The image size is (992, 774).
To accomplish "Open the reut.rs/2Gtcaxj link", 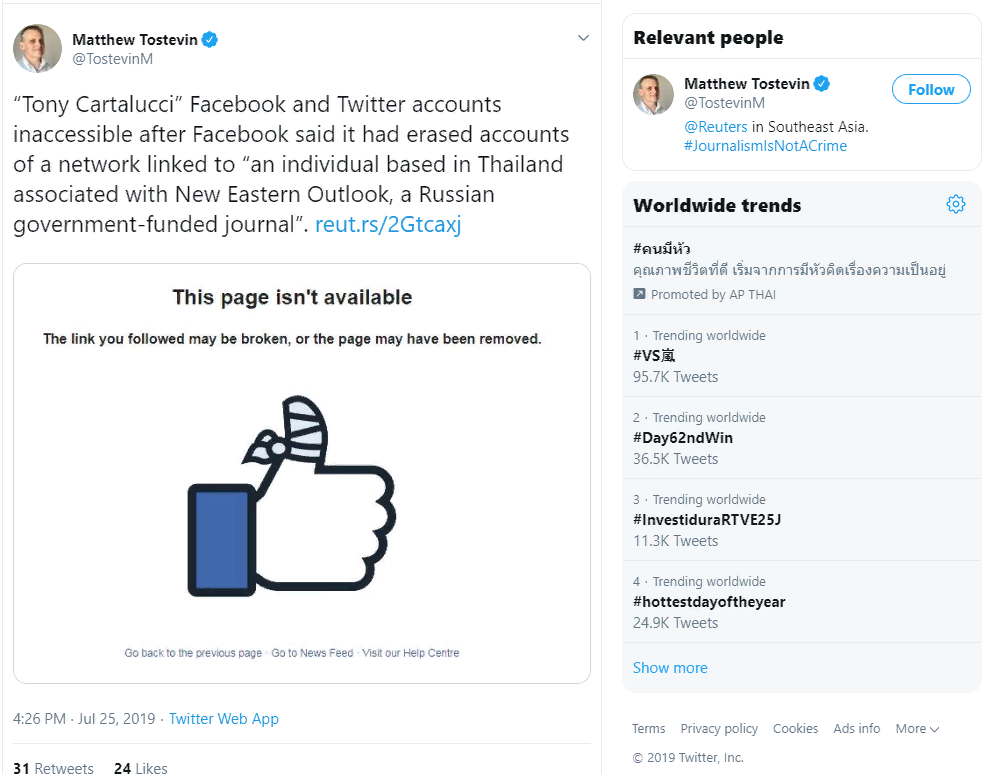I will click(388, 225).
